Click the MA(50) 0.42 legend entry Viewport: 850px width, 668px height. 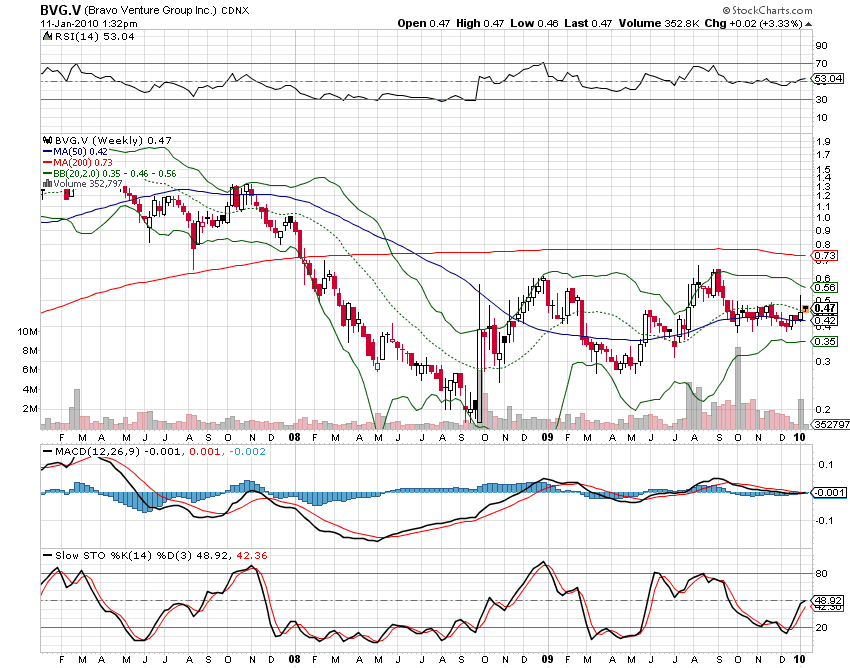pyautogui.click(x=75, y=152)
